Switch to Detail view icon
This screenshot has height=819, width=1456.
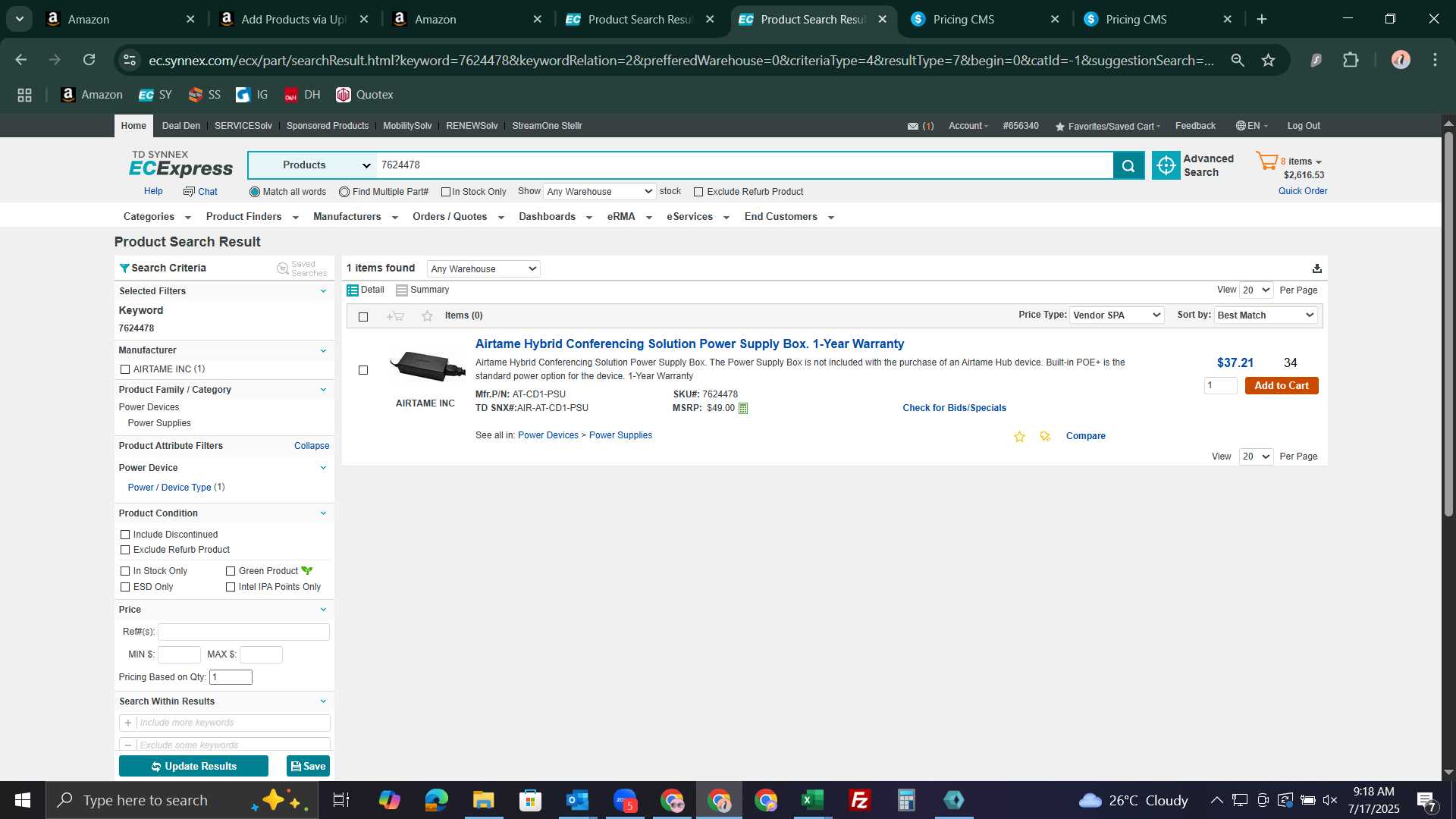point(353,290)
